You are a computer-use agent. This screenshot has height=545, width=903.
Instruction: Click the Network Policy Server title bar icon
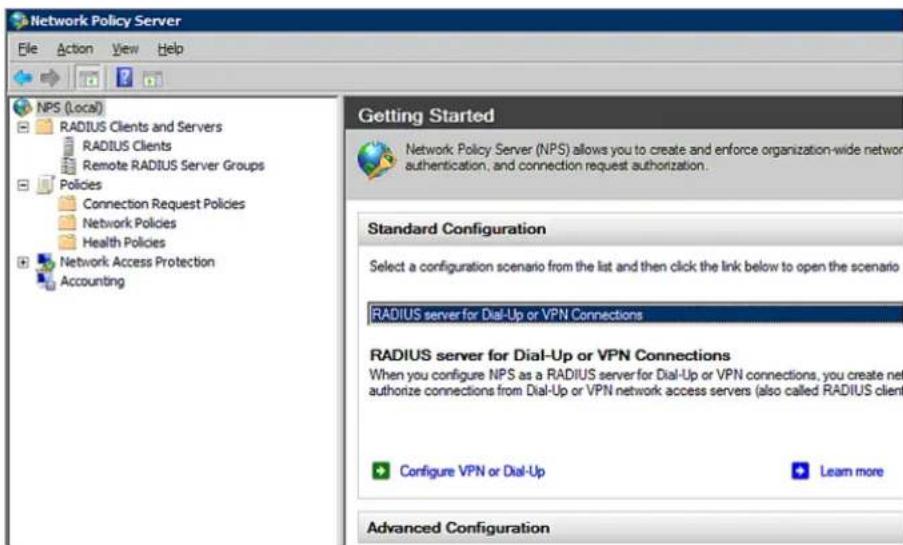click(x=18, y=21)
